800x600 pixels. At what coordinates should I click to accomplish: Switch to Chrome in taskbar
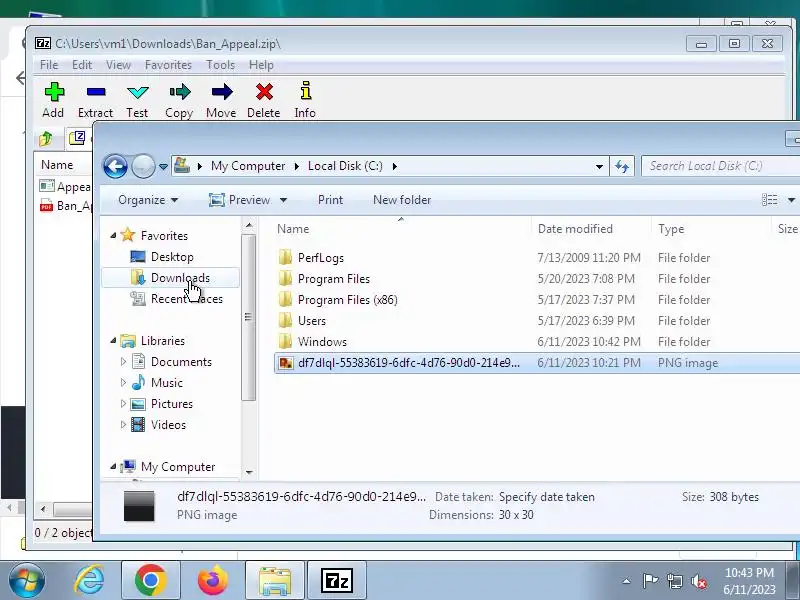pos(151,581)
